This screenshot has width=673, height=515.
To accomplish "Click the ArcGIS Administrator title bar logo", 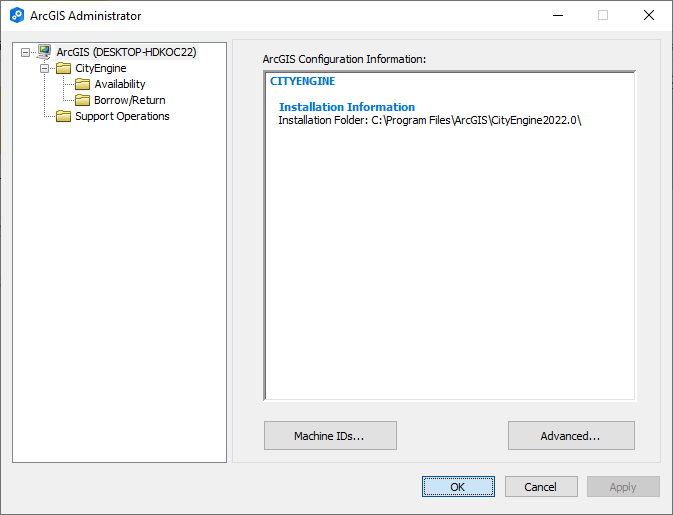I will tap(17, 15).
